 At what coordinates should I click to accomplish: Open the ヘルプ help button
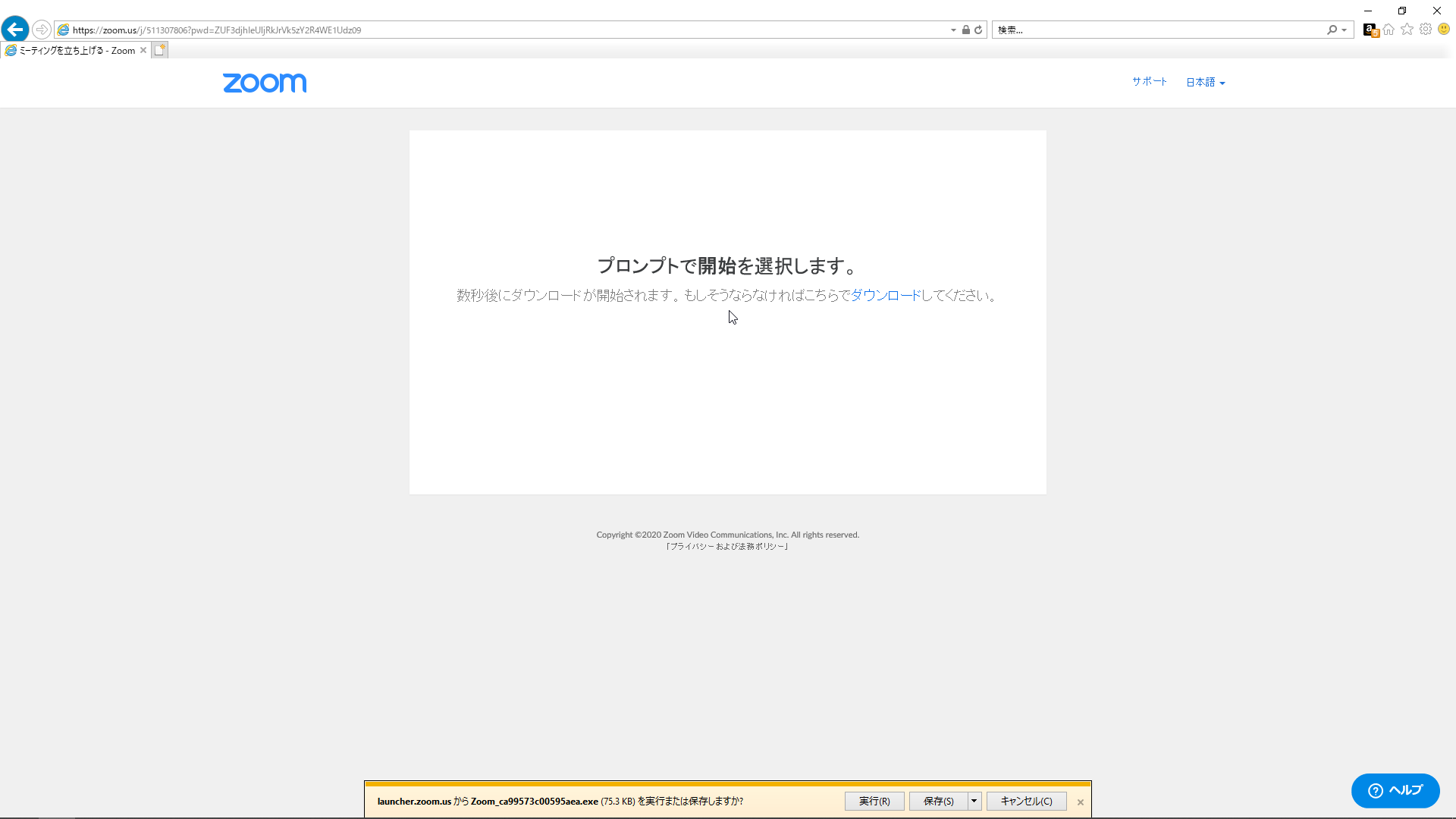tap(1395, 790)
